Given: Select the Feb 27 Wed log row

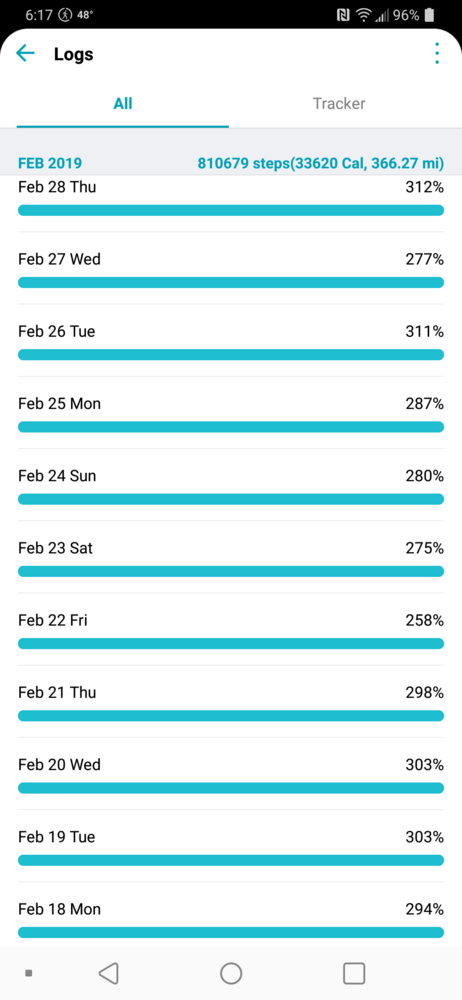Looking at the screenshot, I should click(231, 268).
